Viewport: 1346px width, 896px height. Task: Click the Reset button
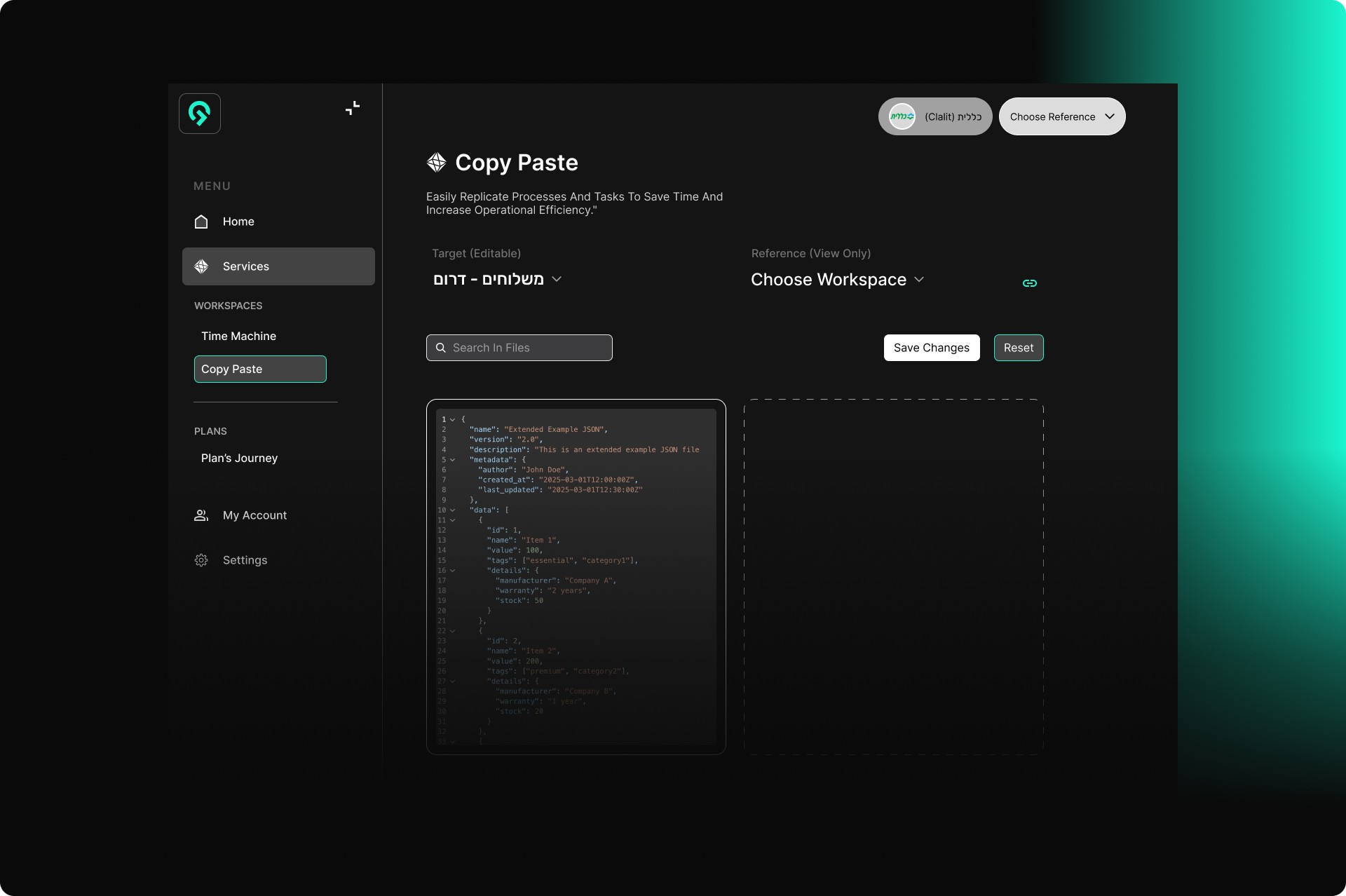(1019, 348)
